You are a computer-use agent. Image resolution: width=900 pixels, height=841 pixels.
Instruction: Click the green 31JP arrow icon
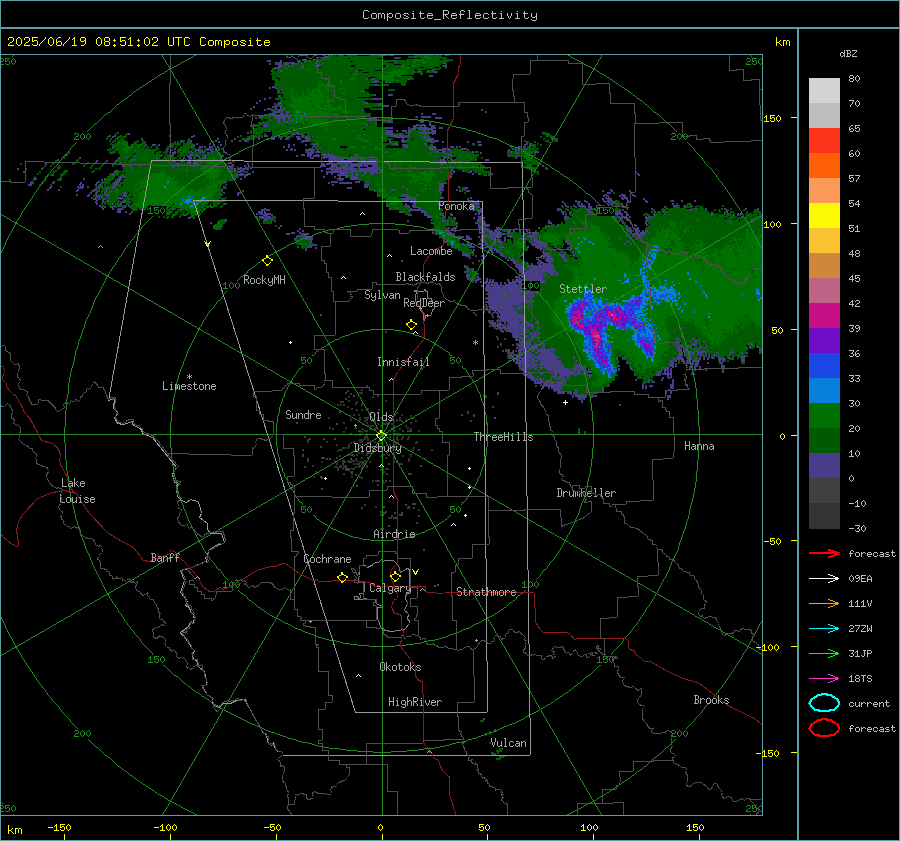coord(824,653)
